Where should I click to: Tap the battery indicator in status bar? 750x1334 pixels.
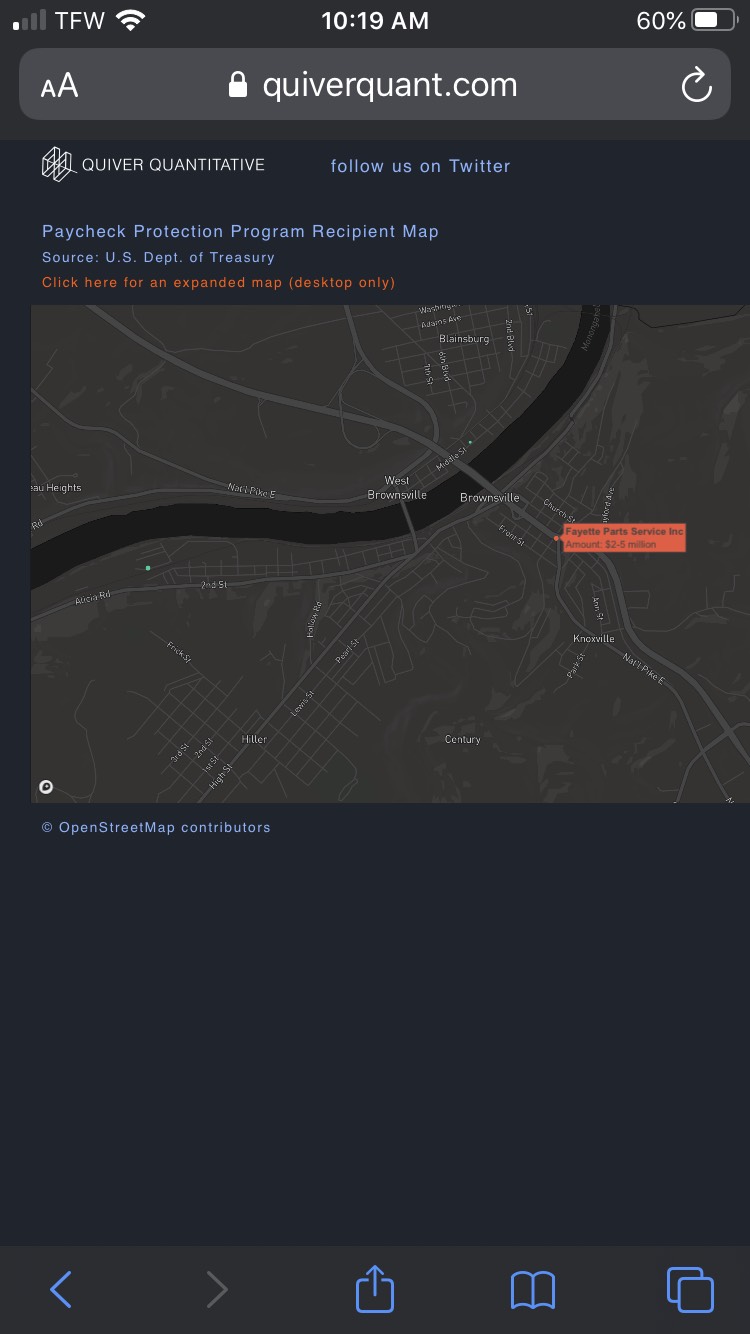tap(714, 20)
